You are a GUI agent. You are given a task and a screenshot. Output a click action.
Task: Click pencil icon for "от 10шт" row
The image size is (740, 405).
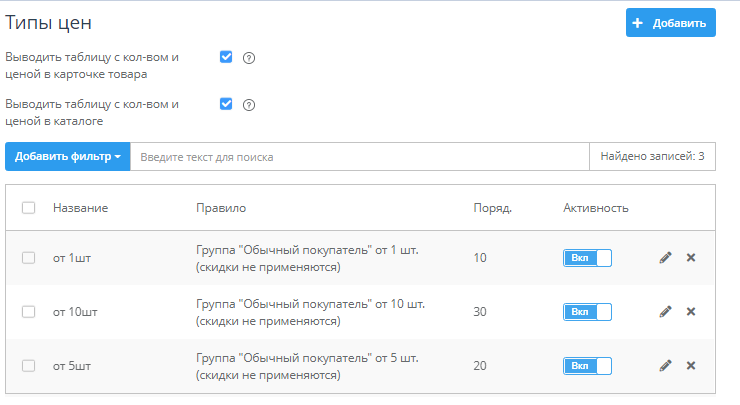tap(665, 312)
